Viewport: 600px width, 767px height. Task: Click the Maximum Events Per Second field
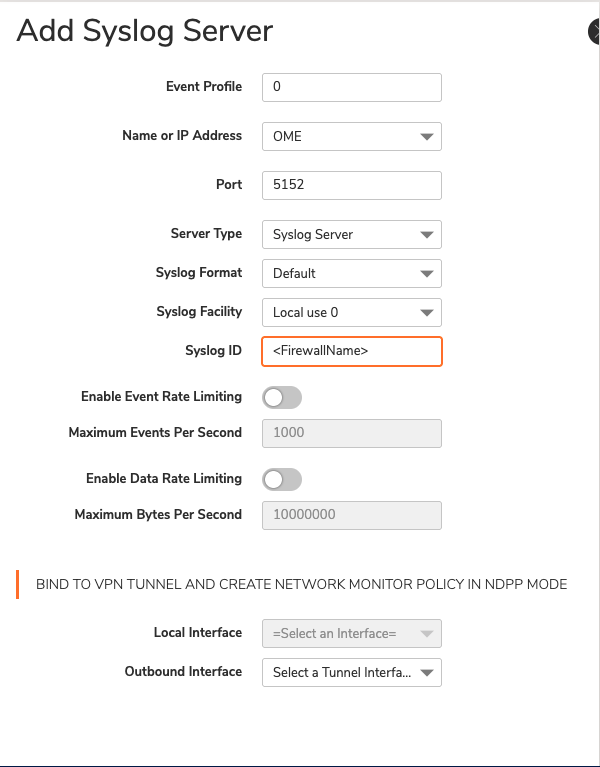click(351, 433)
